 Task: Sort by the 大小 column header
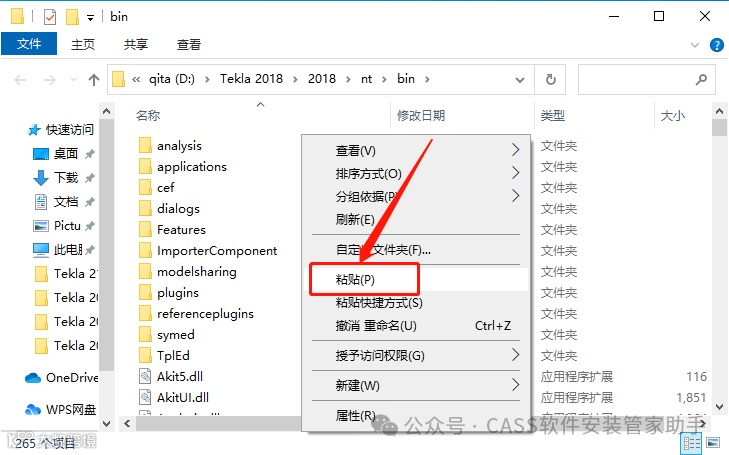pyautogui.click(x=673, y=115)
